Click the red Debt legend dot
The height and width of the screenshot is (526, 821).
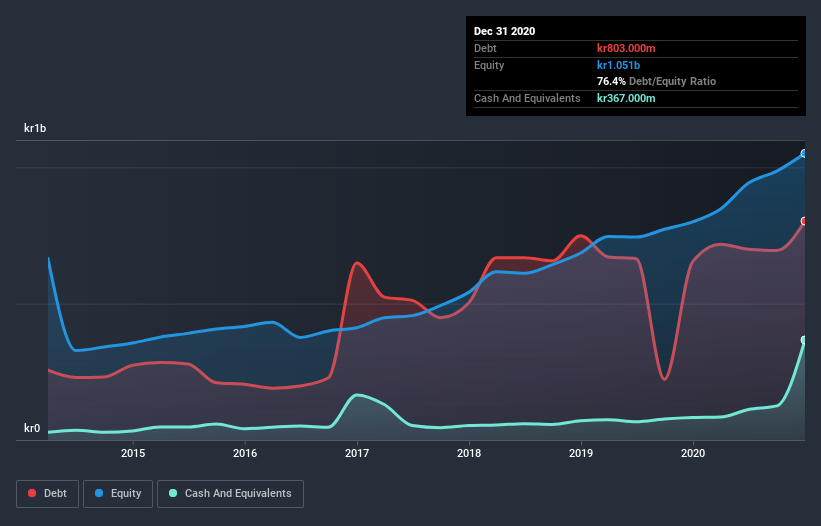pos(32,493)
